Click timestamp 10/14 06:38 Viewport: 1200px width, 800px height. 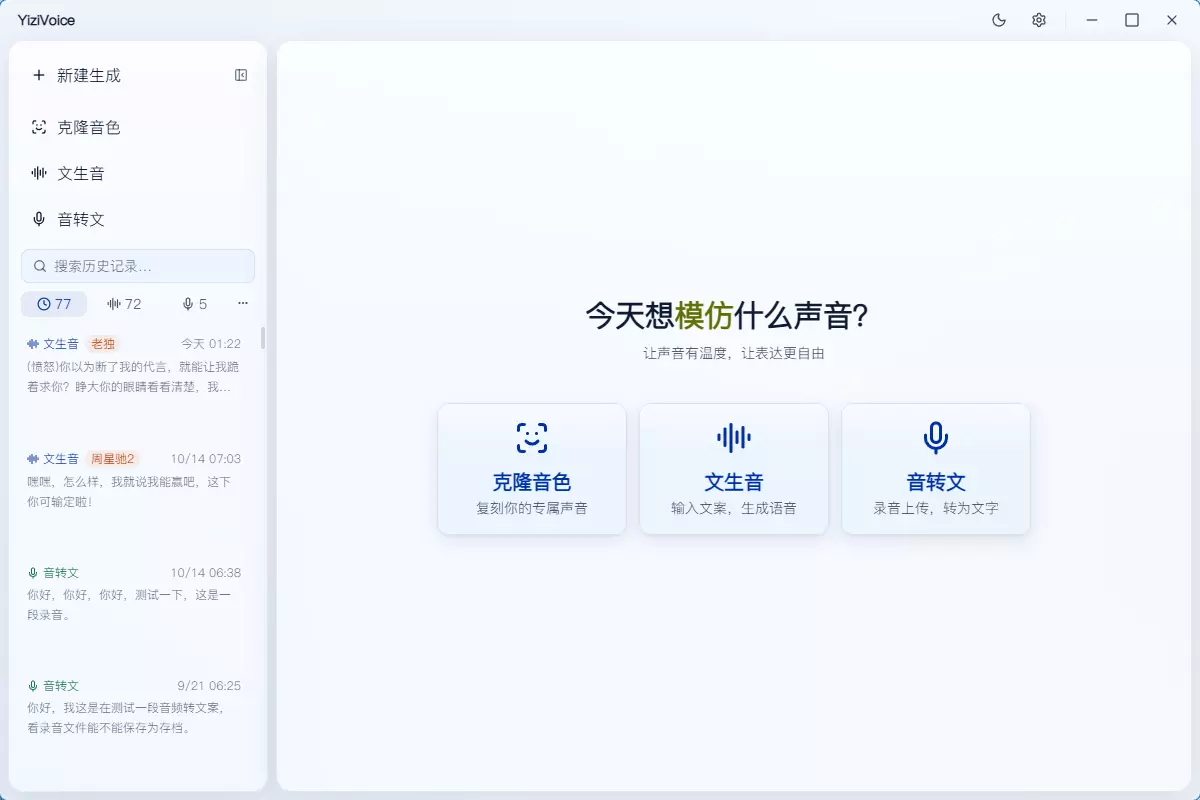coord(206,573)
